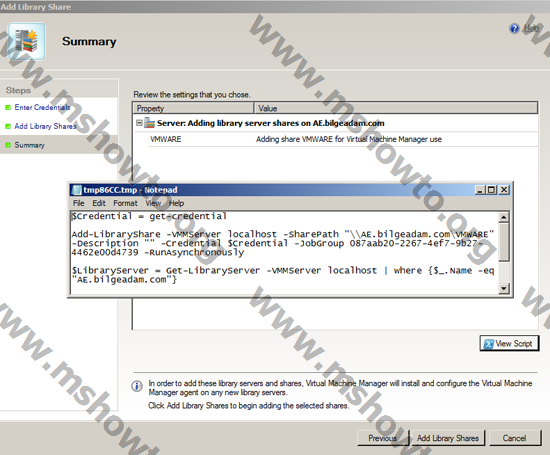
Task: Click the Notepad scrollbar up arrow
Action: [504, 217]
